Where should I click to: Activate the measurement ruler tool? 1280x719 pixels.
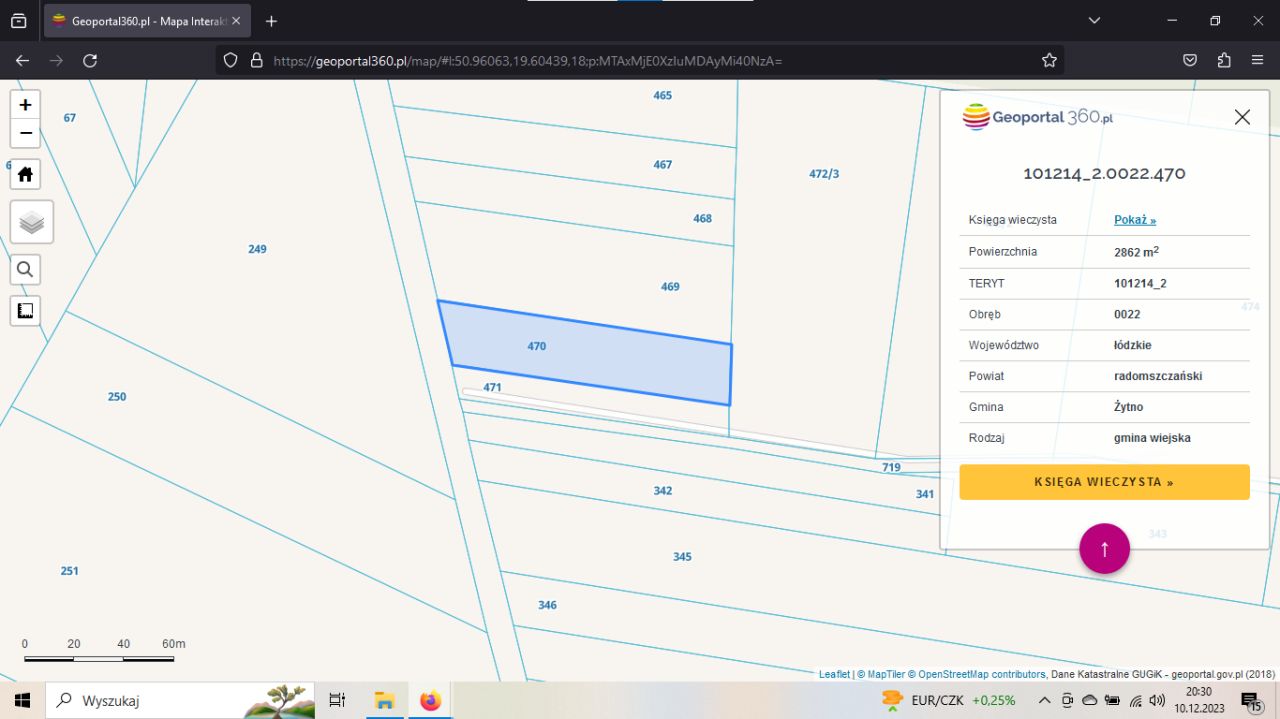coord(25,311)
